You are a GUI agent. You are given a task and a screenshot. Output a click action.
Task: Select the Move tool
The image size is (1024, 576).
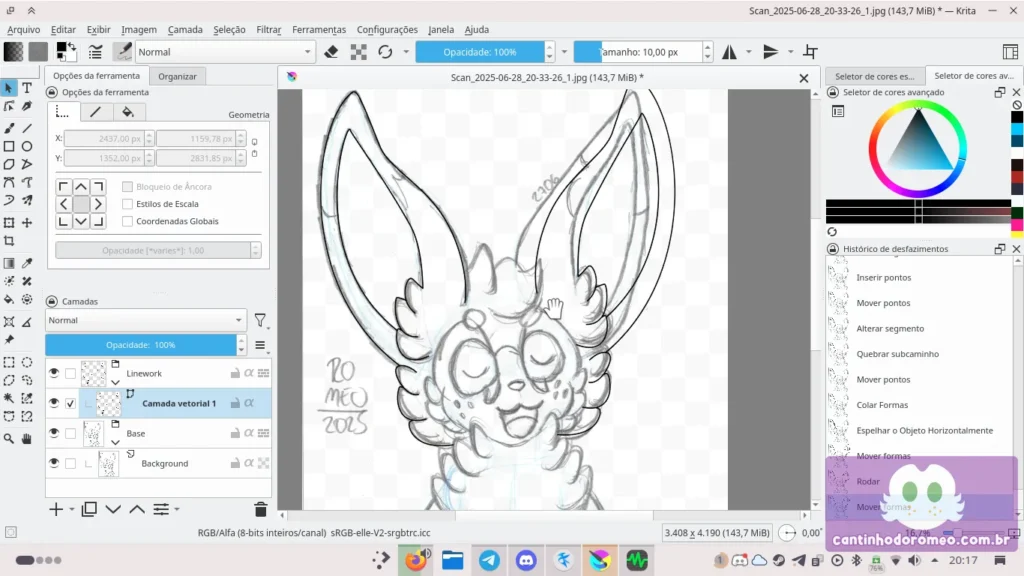[27, 223]
